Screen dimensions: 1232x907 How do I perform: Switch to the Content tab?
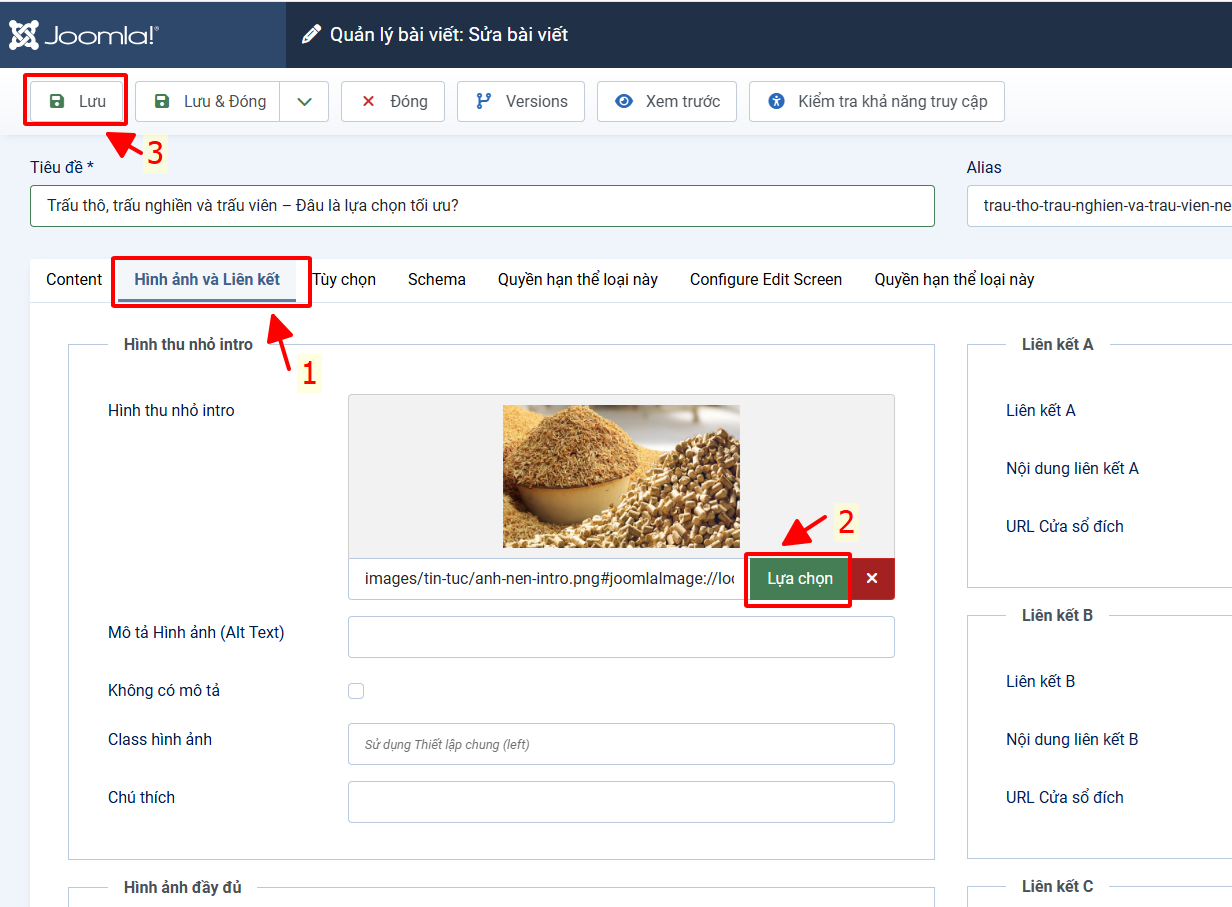(x=74, y=280)
